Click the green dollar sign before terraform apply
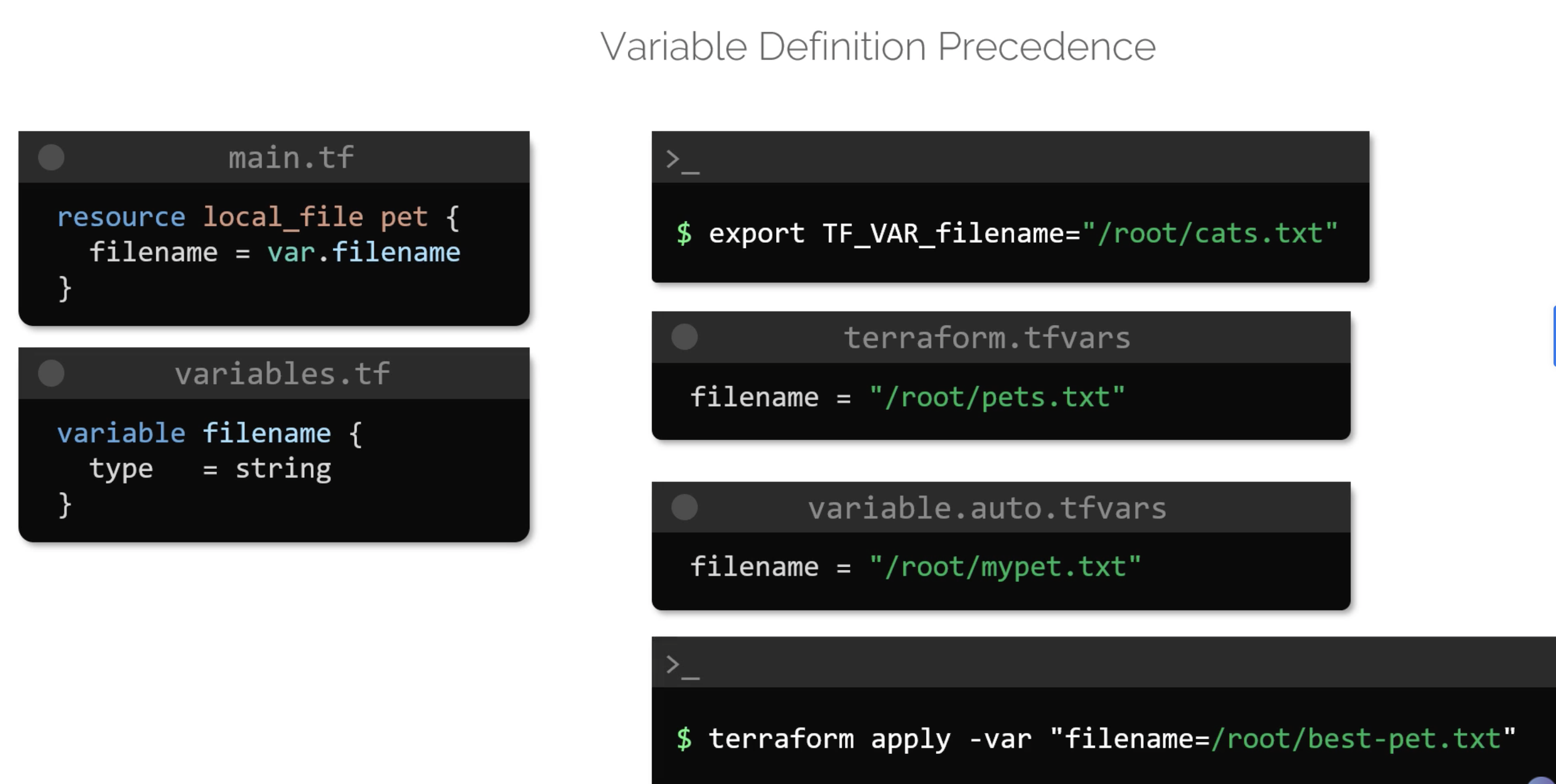Image resolution: width=1556 pixels, height=784 pixels. 684,739
